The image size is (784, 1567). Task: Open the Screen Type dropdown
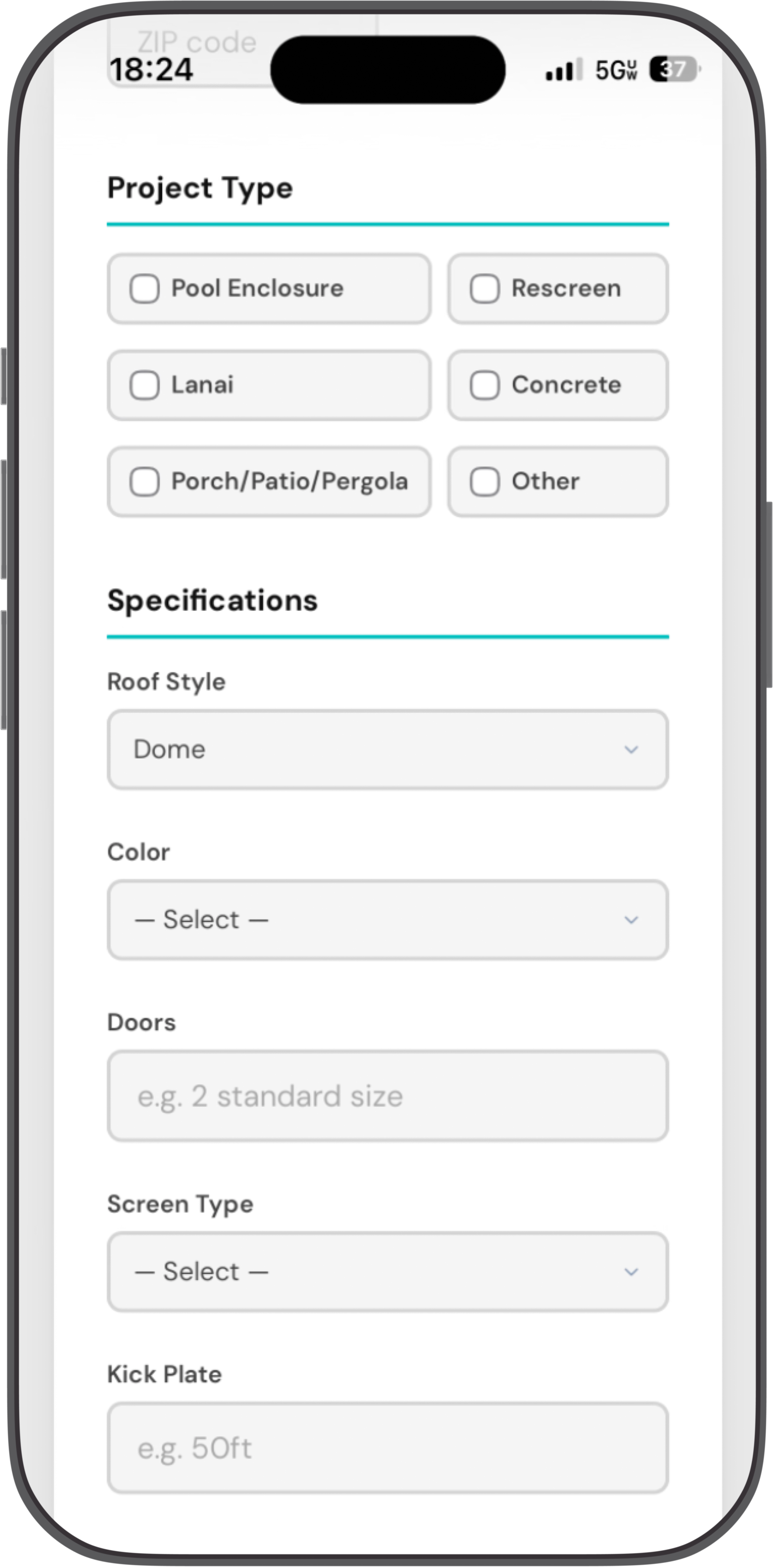click(387, 1271)
